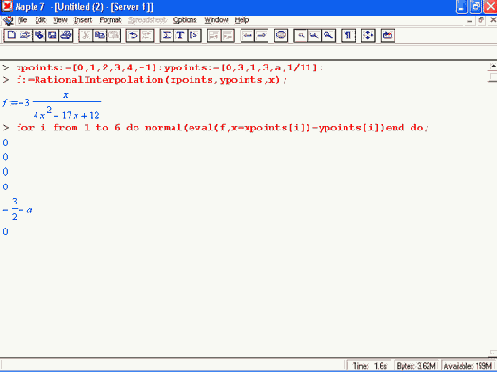Click the Time: 1.6s status field

pos(369,366)
